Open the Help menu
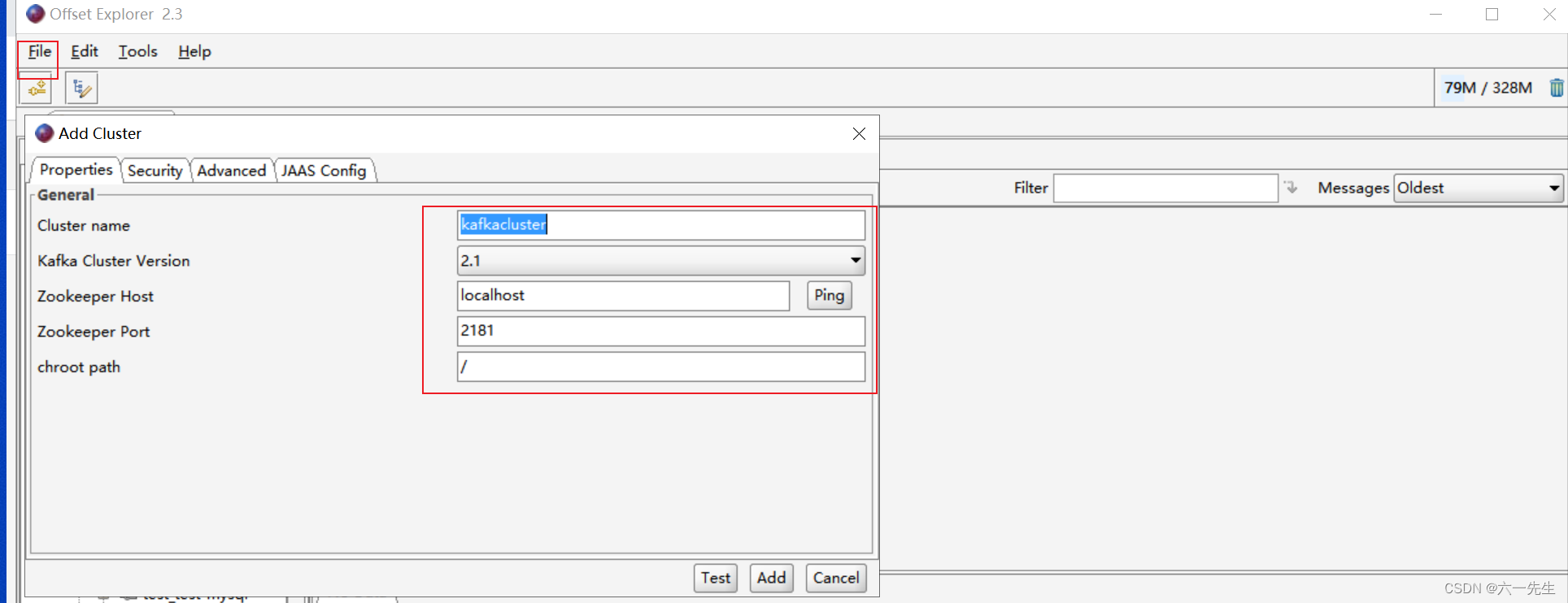1568x603 pixels. coord(194,51)
